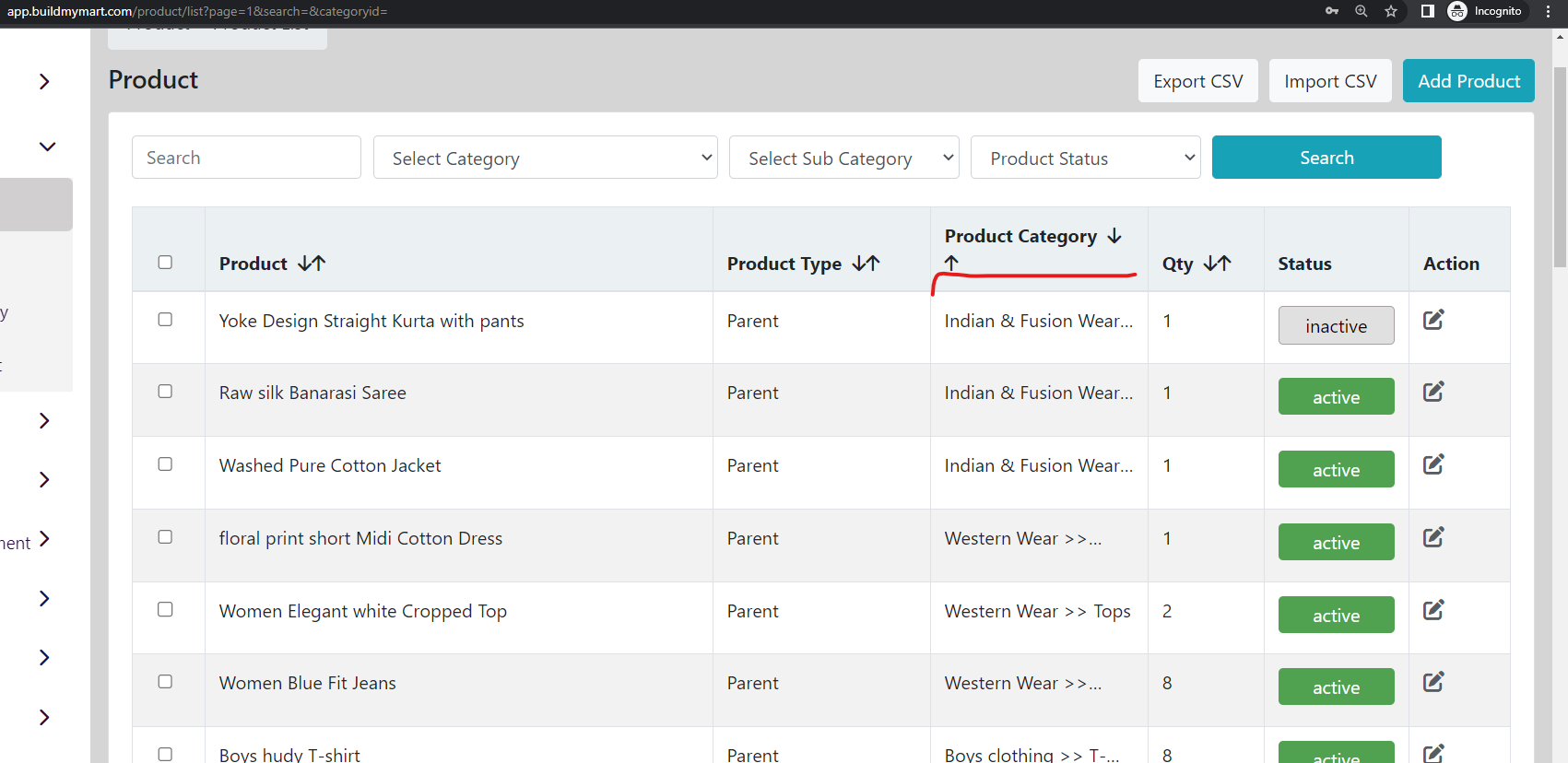Expand the sidebar chevron beside the Raw silk row
The height and width of the screenshot is (763, 1568).
44,420
